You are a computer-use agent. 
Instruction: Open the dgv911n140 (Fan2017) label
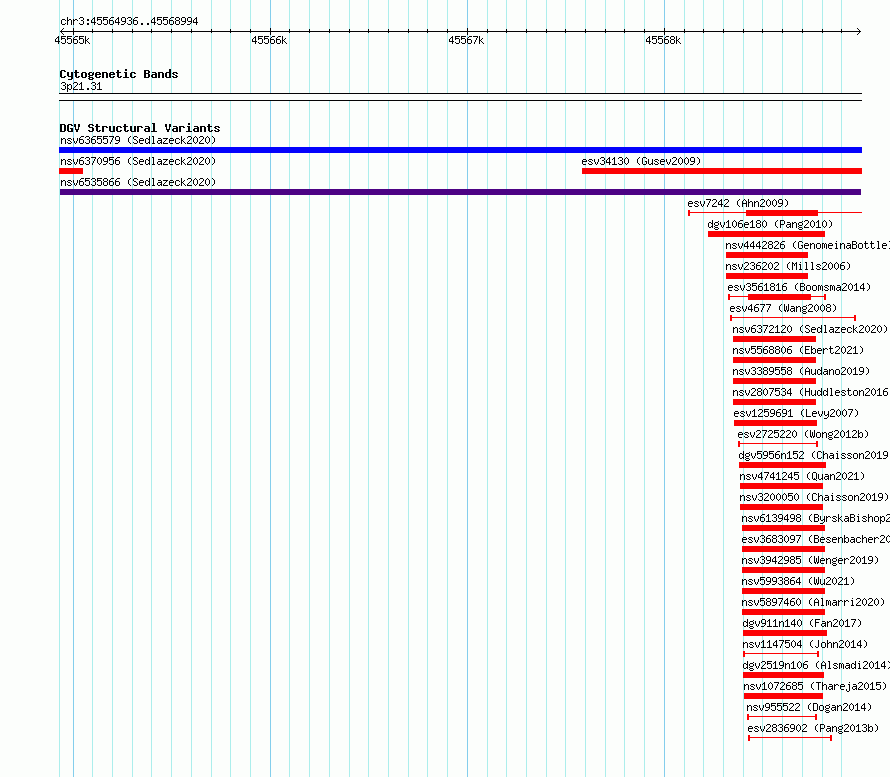(x=802, y=623)
